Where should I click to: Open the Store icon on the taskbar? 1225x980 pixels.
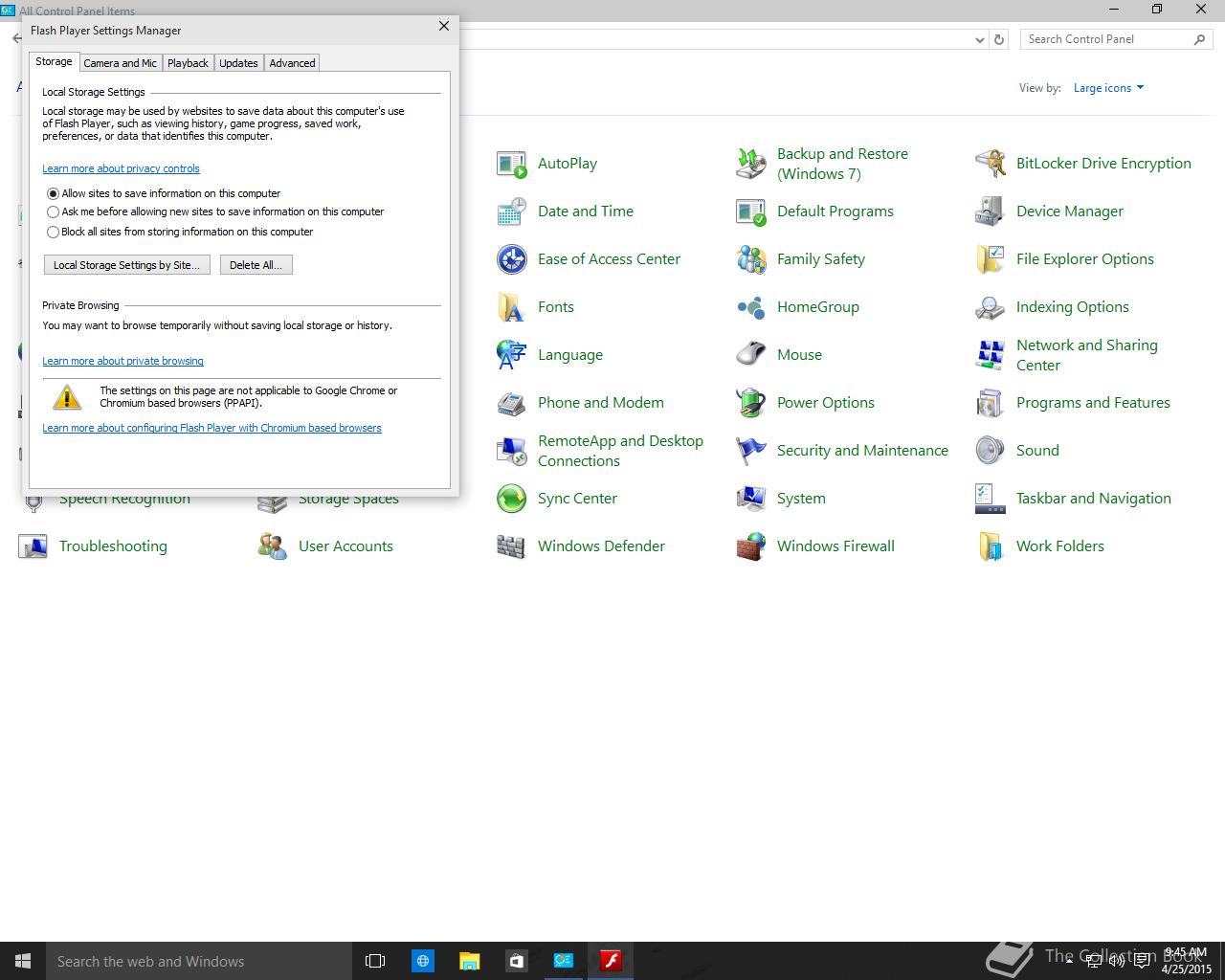pyautogui.click(x=516, y=961)
